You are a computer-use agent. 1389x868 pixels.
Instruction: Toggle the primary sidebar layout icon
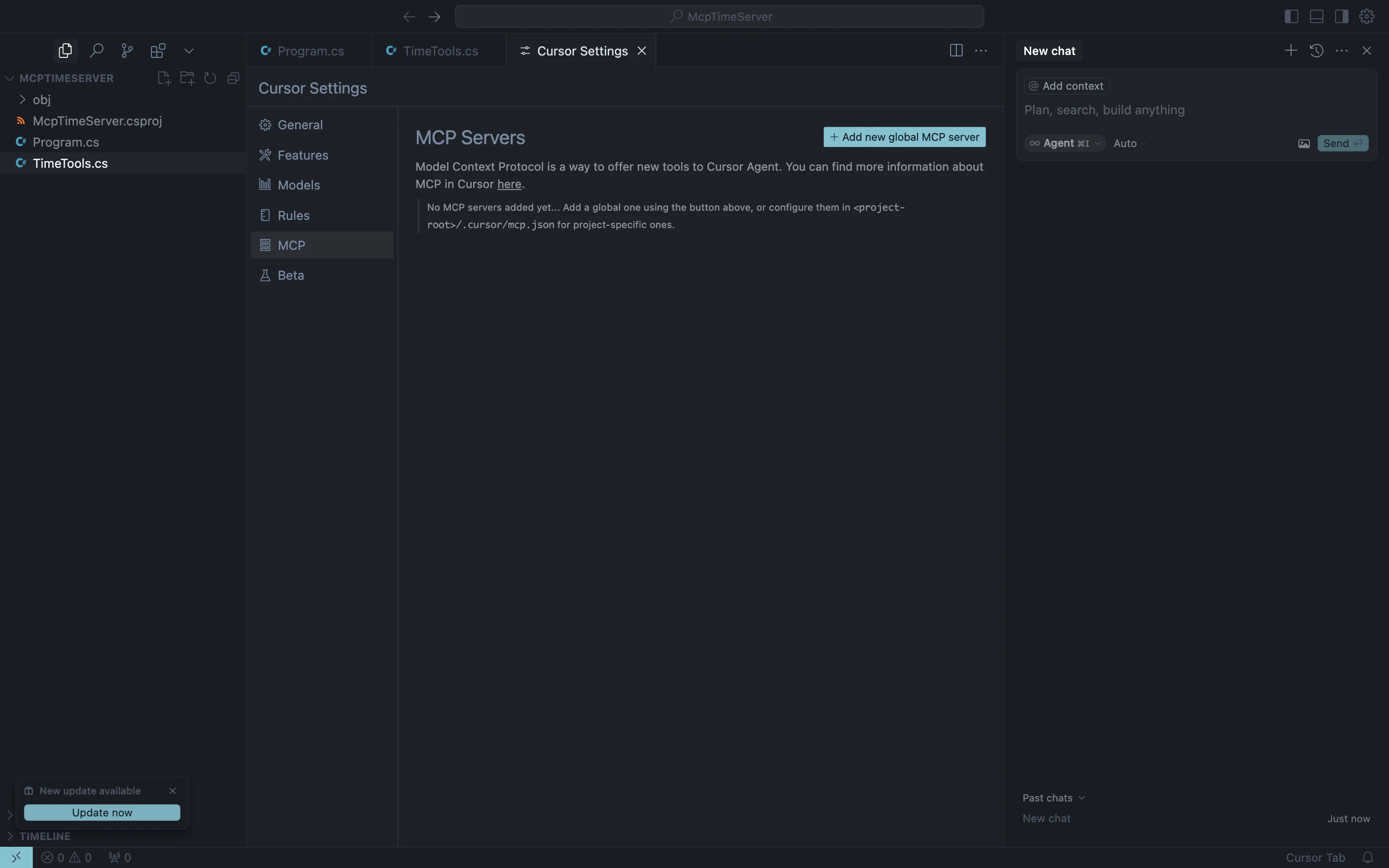tap(1292, 16)
